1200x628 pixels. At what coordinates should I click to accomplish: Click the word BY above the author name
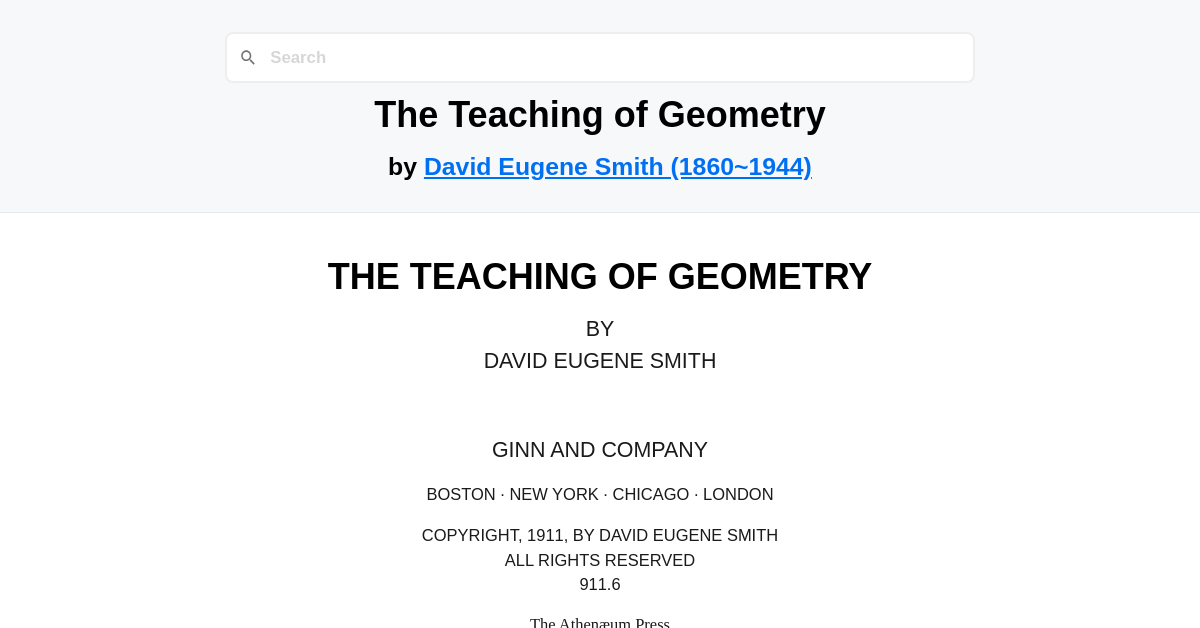pyautogui.click(x=600, y=328)
